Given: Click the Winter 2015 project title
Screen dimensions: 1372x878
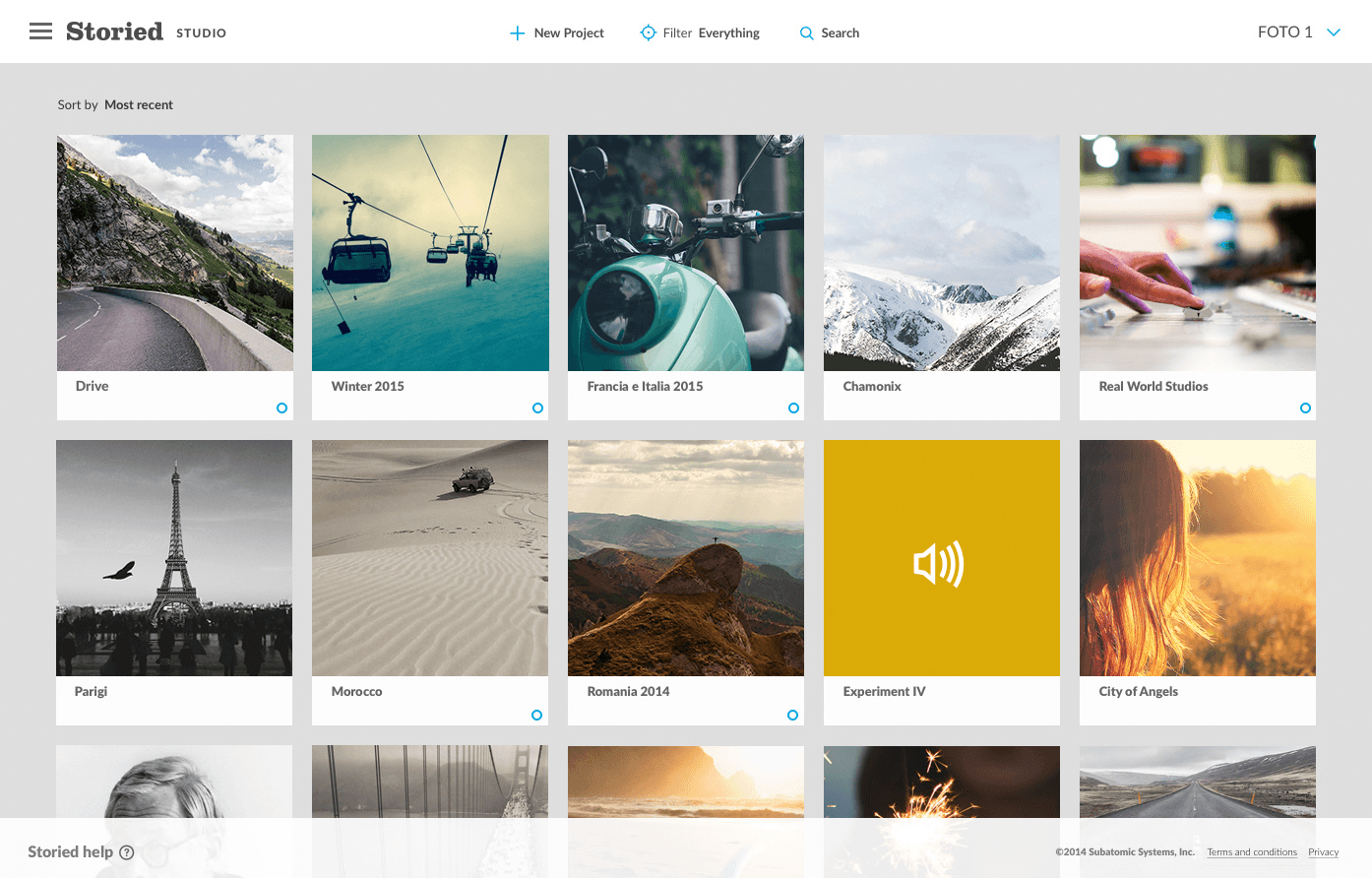Looking at the screenshot, I should (x=368, y=386).
